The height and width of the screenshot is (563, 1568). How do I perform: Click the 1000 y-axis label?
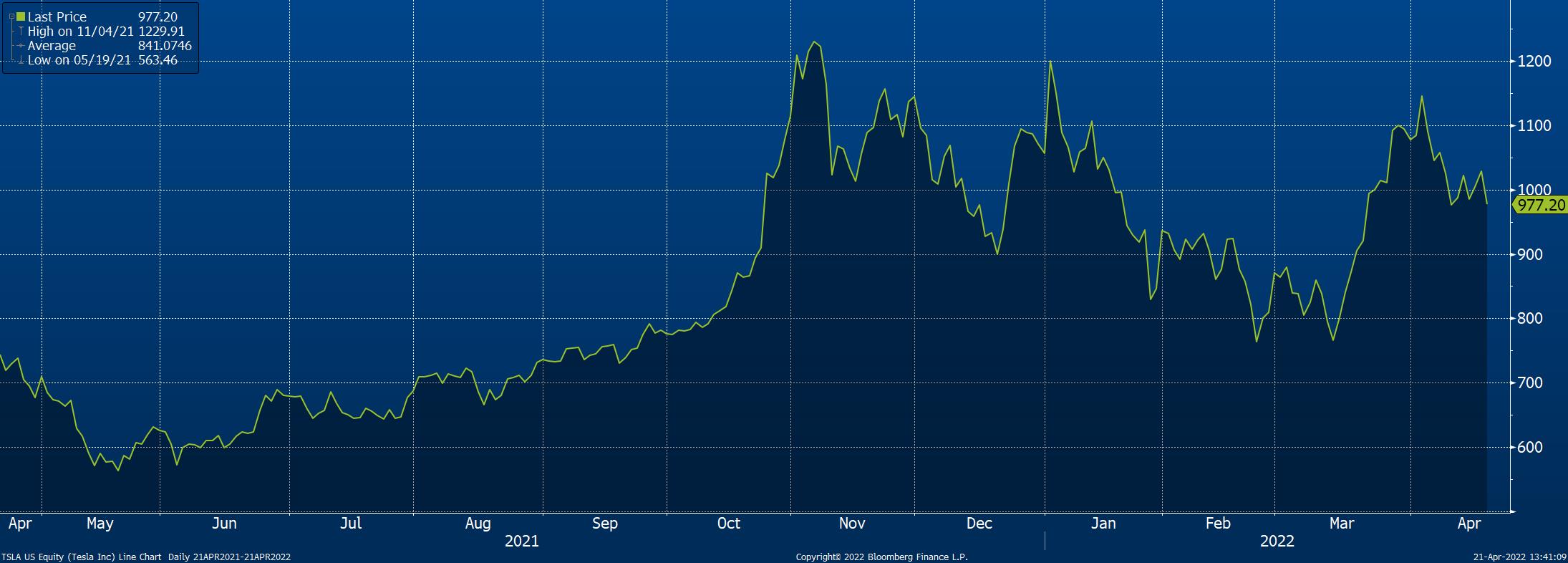(1534, 190)
